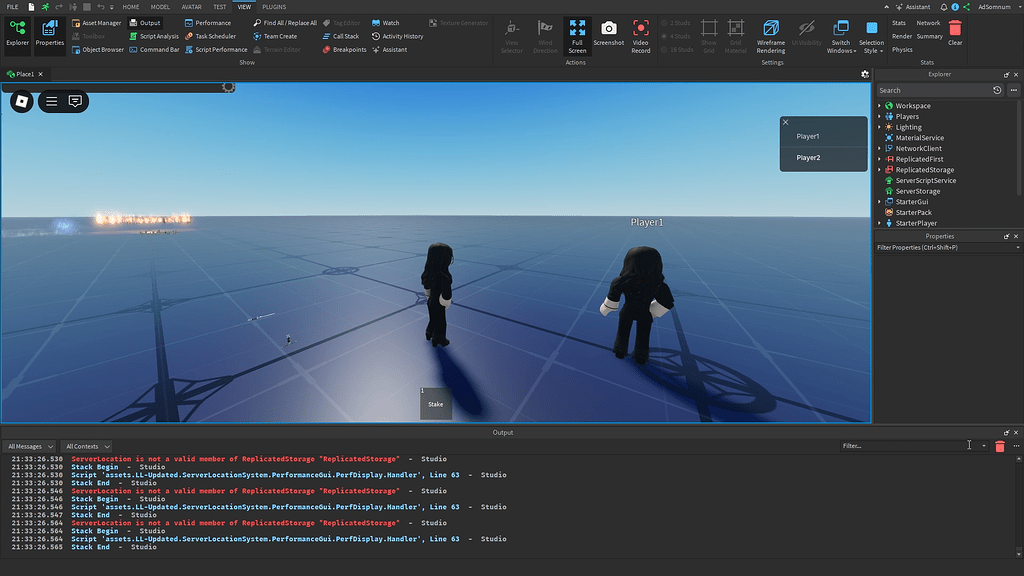Open the Assistant from the Show group
The width and height of the screenshot is (1024, 576).
tap(389, 50)
